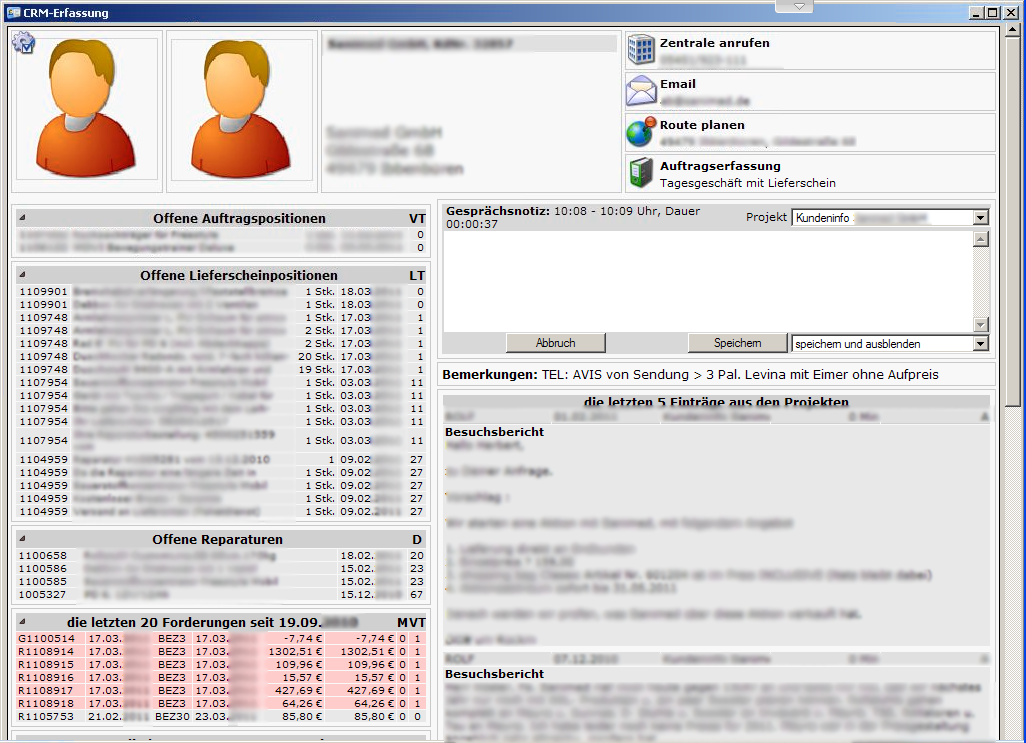Viewport: 1026px width, 743px height.
Task: Click the Email envelope icon
Action: pos(641,91)
